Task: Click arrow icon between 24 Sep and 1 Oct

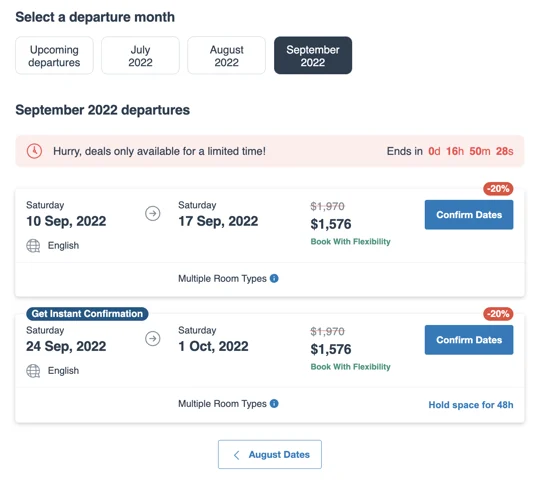Action: coord(153,339)
